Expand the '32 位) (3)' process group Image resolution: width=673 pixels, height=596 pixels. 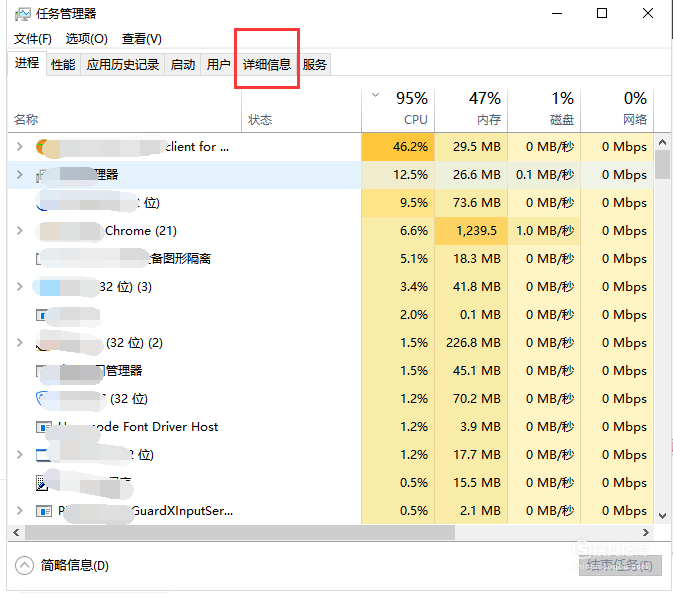pyautogui.click(x=19, y=287)
